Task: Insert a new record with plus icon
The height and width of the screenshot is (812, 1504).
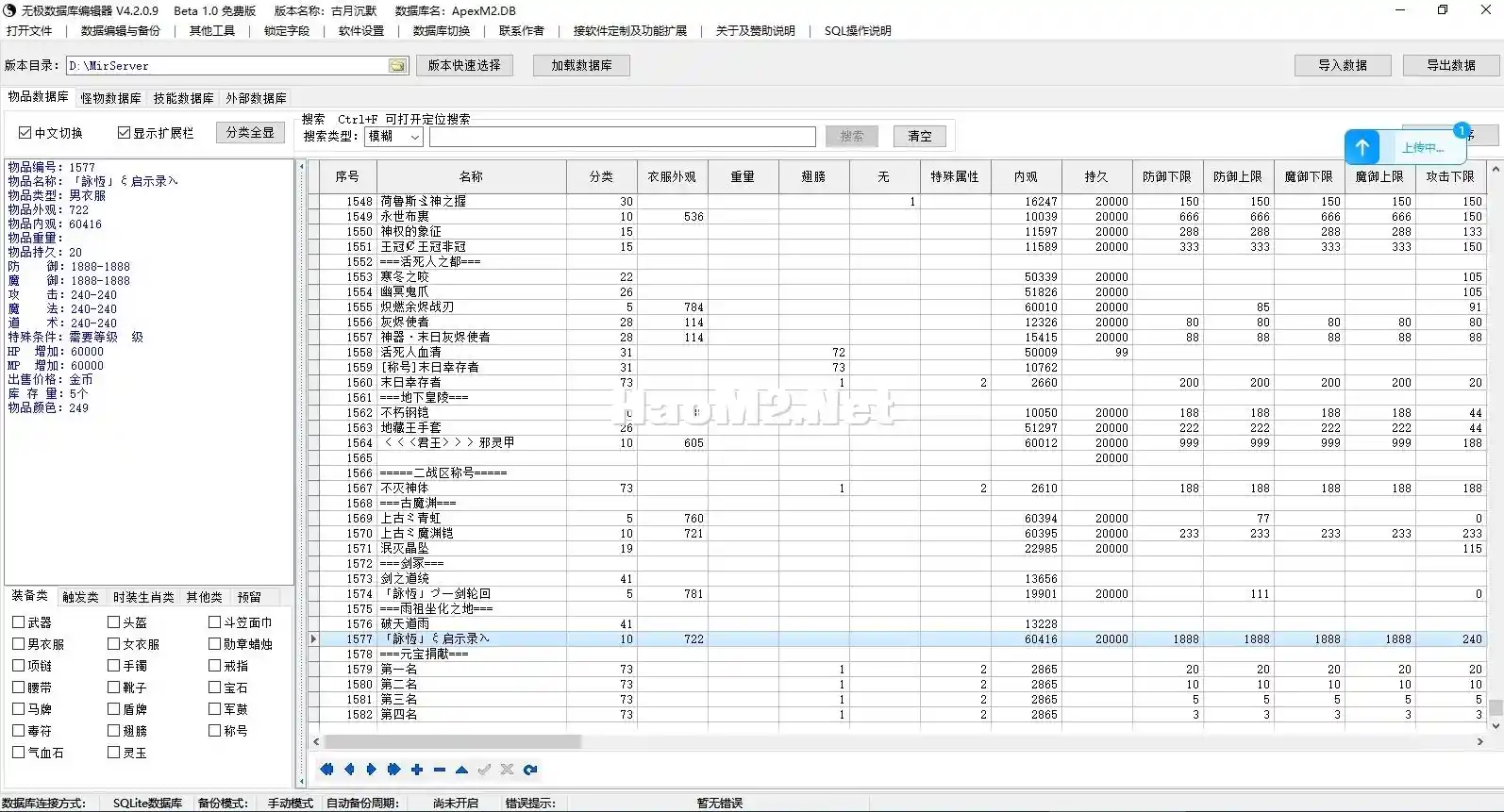Action: pos(417,770)
